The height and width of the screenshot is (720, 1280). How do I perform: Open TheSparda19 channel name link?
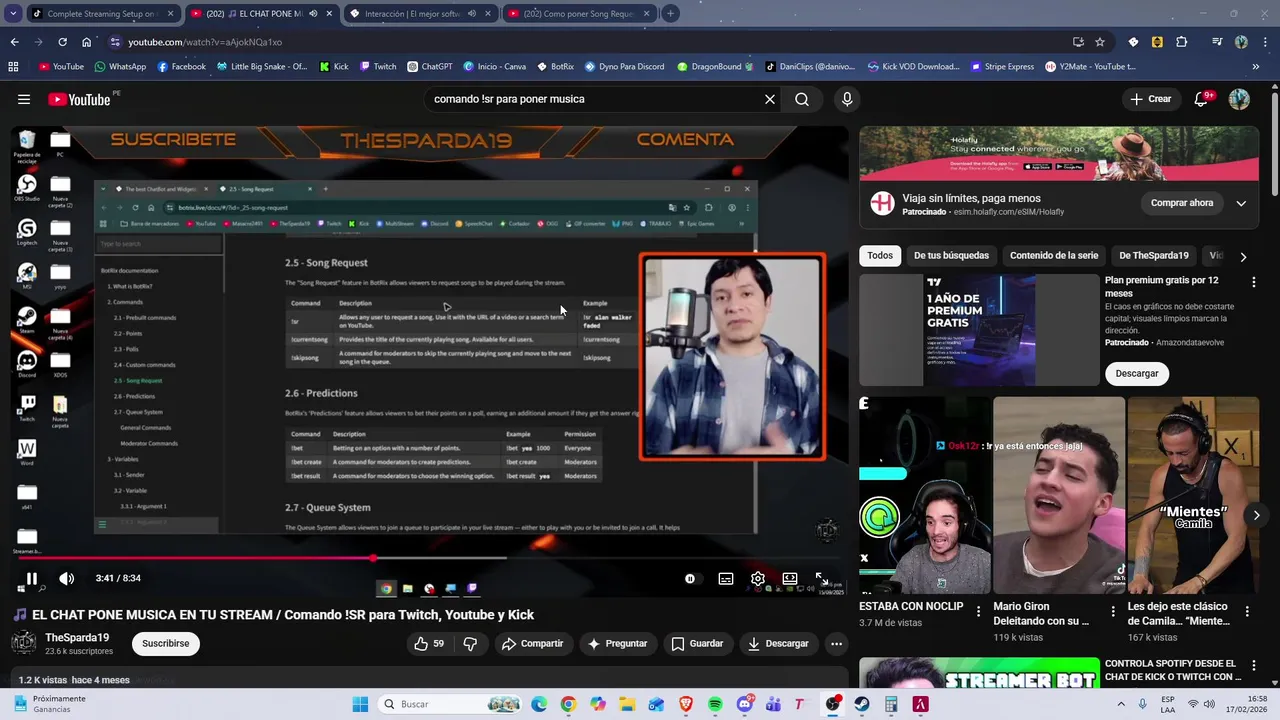tap(77, 637)
